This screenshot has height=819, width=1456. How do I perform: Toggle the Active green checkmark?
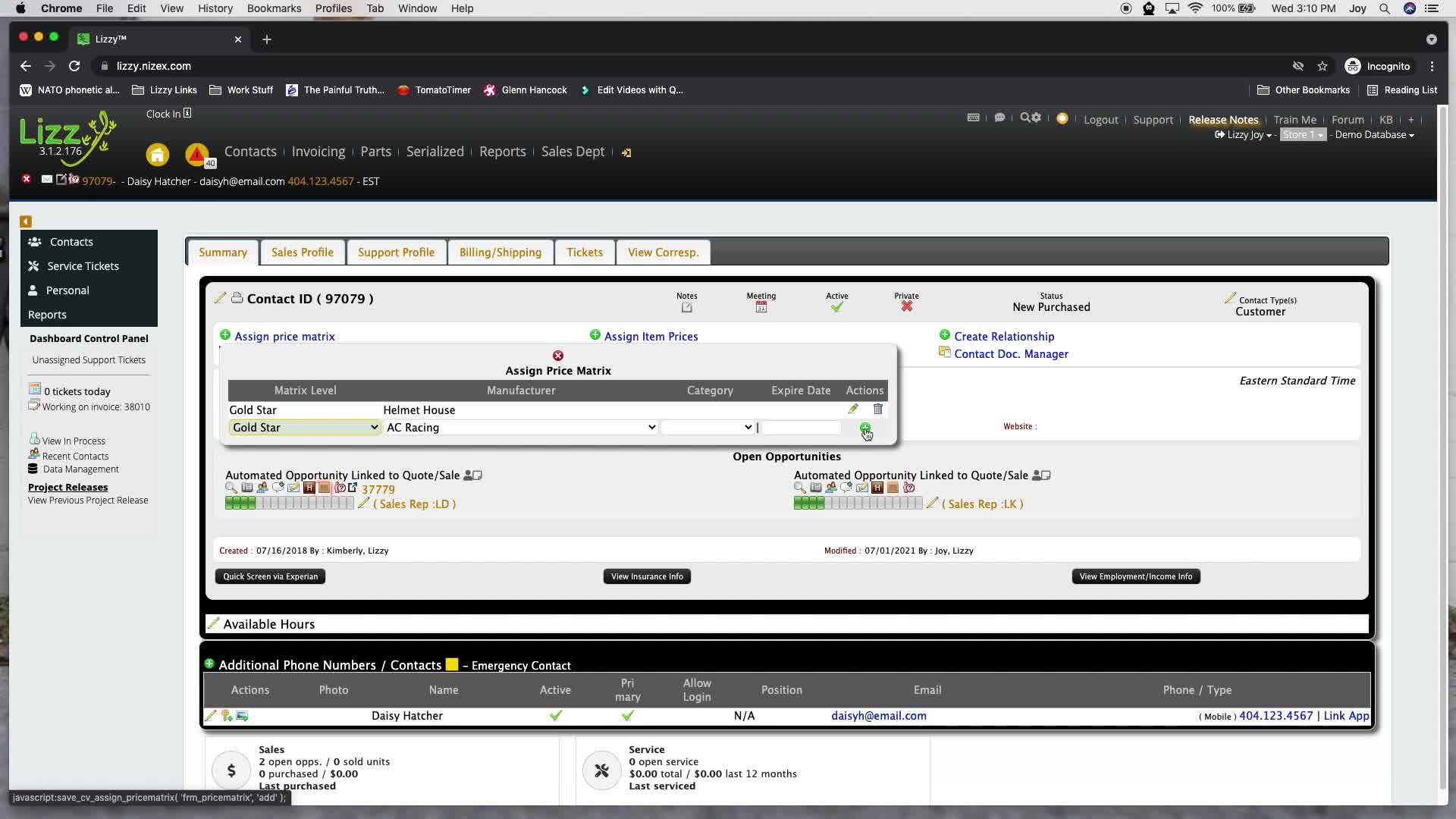click(836, 308)
